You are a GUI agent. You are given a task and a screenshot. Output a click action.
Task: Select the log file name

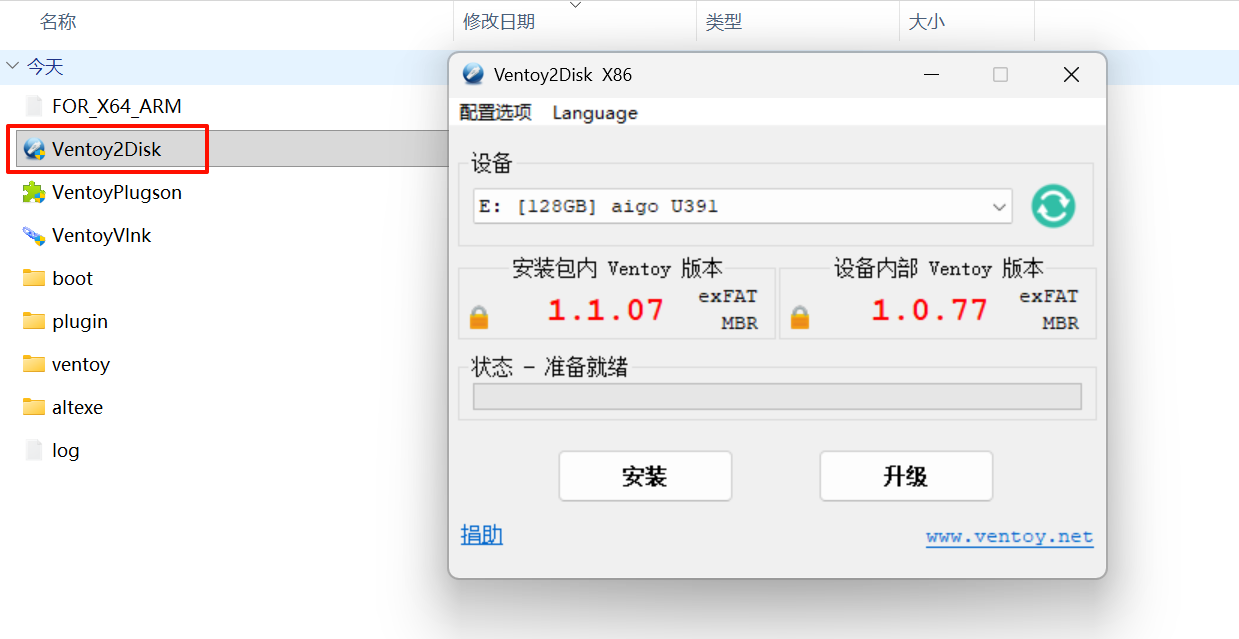pyautogui.click(x=65, y=450)
